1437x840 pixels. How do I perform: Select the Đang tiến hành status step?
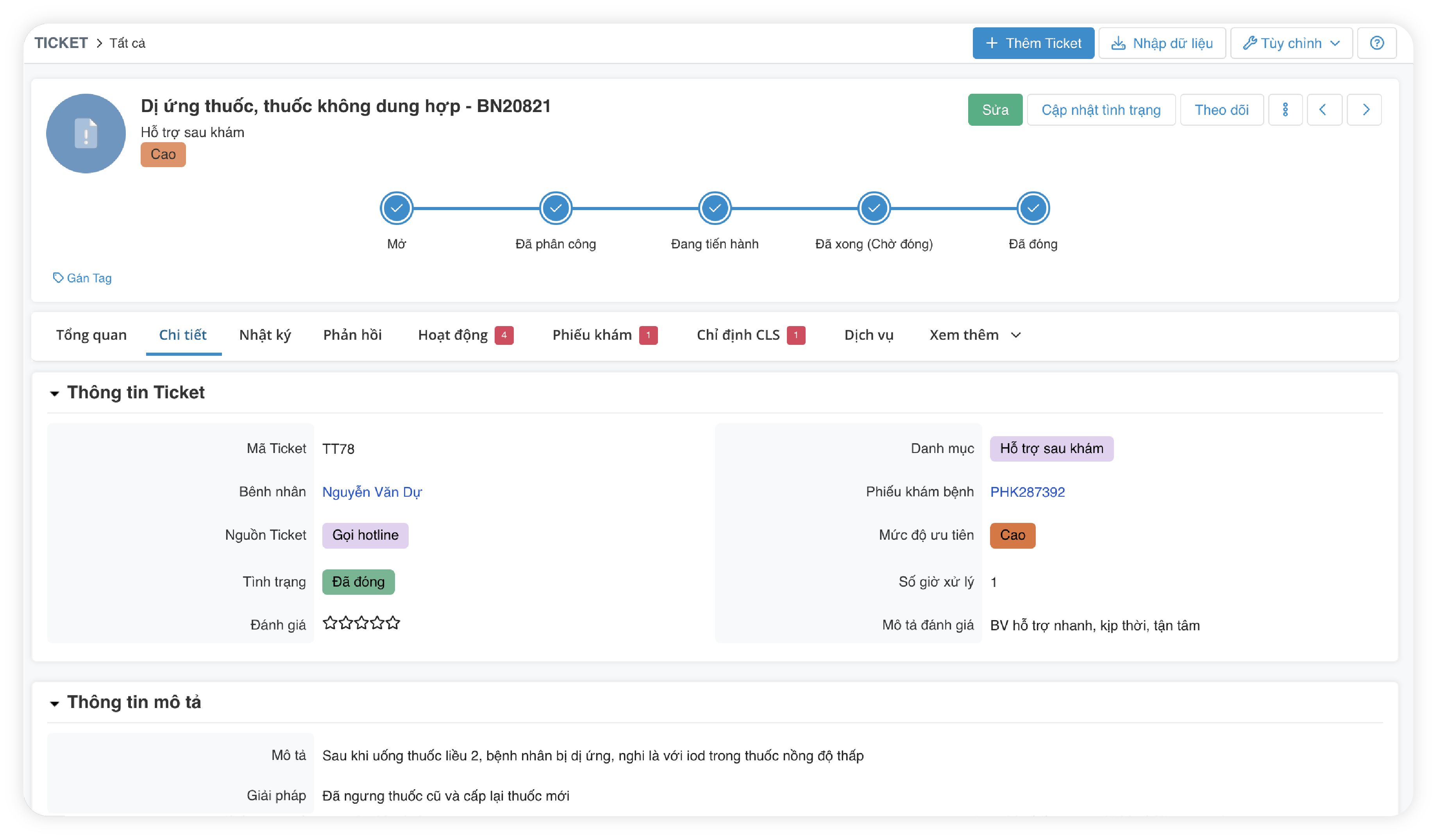714,208
